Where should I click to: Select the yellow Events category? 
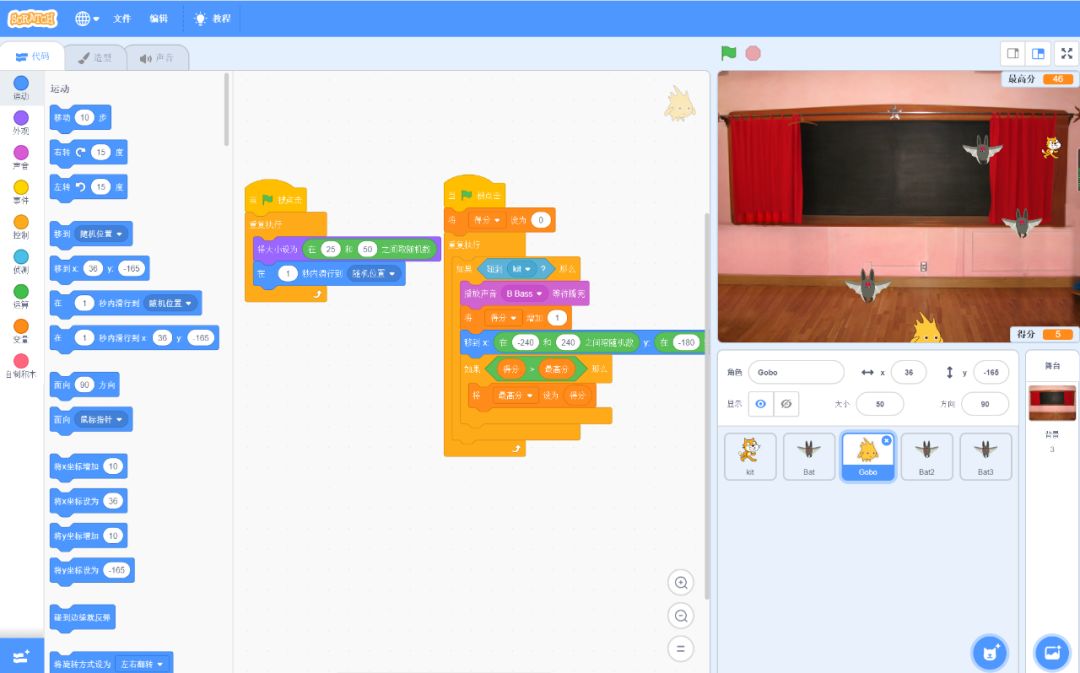(21, 191)
